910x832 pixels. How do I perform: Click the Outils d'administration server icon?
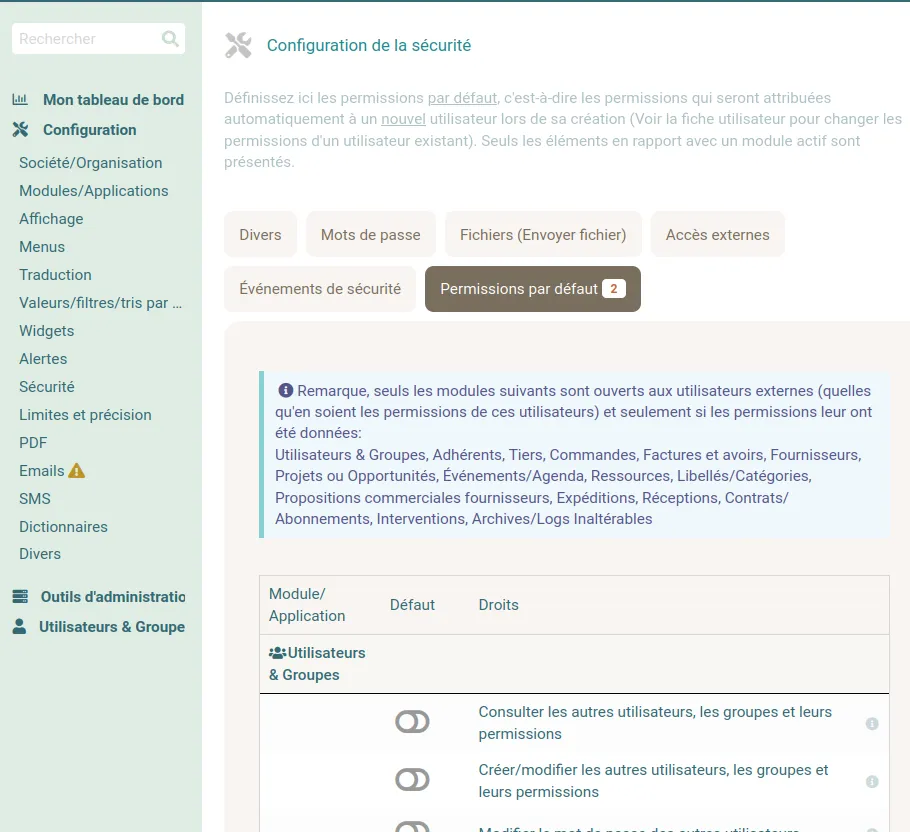click(x=20, y=596)
